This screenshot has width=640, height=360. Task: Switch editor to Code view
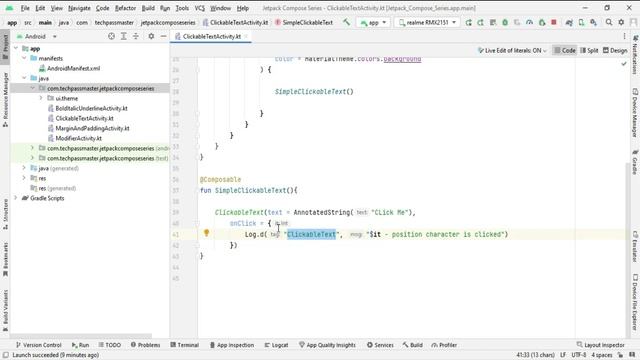pyautogui.click(x=564, y=51)
